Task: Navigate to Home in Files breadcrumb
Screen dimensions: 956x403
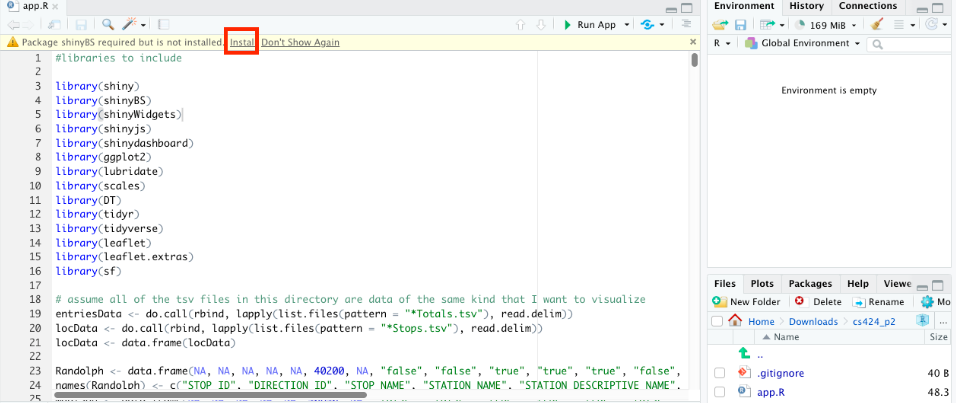Action: [x=761, y=321]
